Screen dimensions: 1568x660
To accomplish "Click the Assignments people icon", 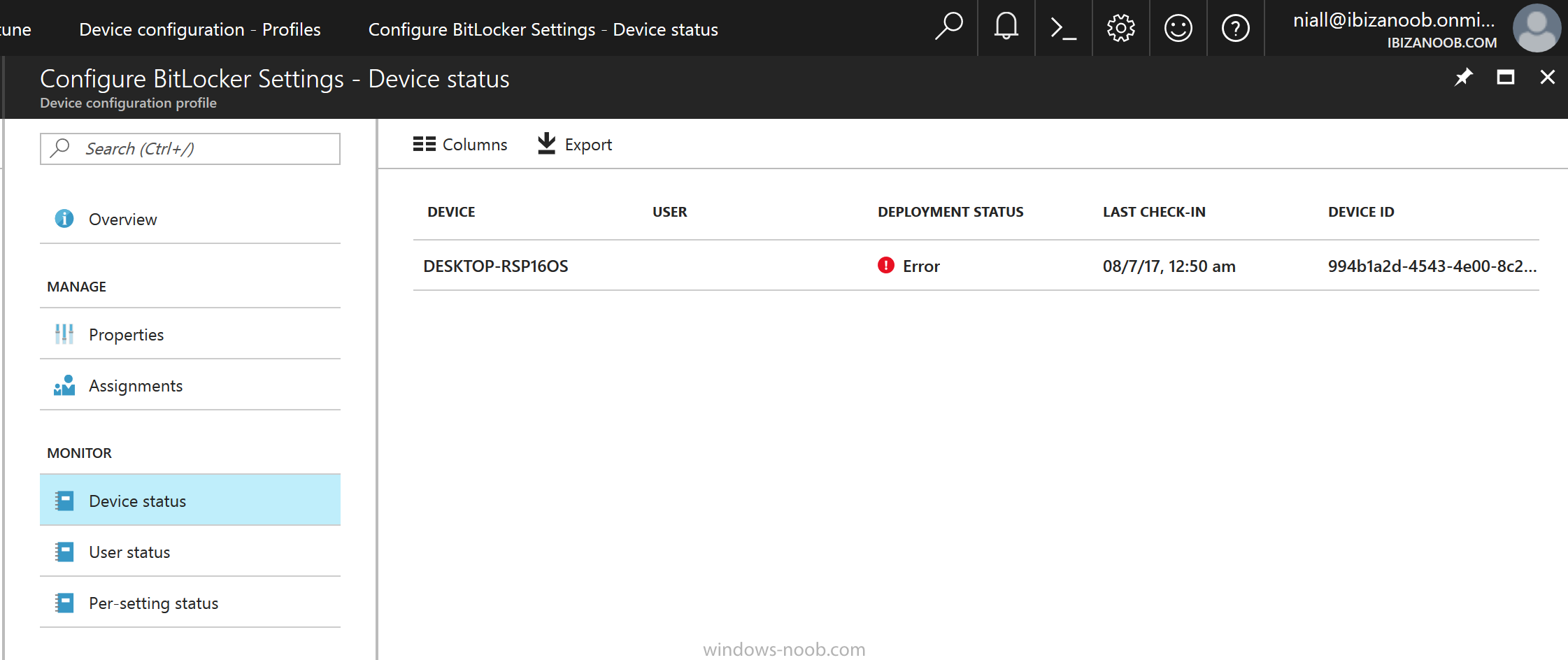I will tap(64, 385).
